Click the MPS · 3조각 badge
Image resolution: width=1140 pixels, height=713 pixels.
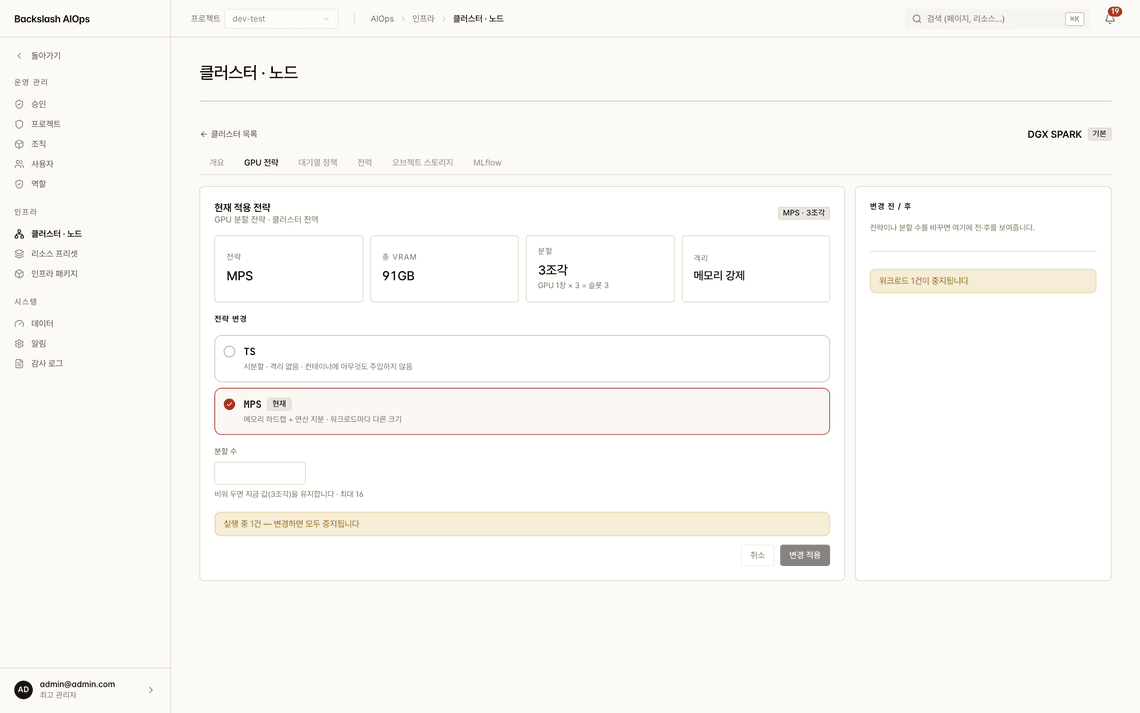(x=803, y=213)
